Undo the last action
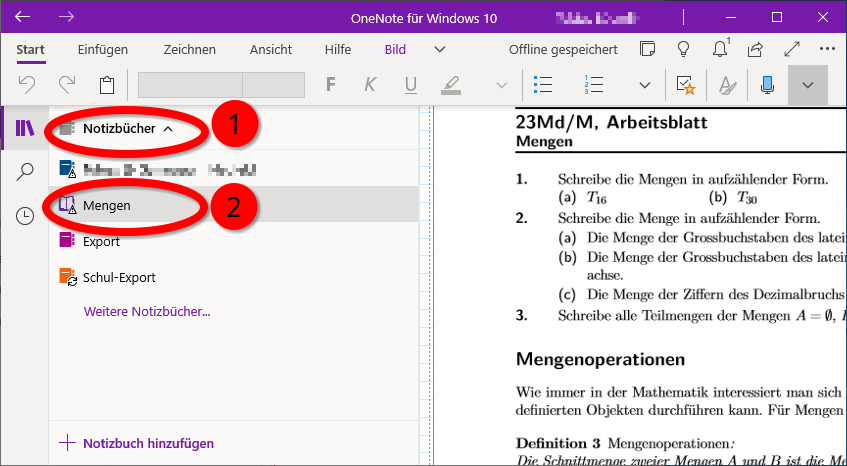This screenshot has height=466, width=847. (x=26, y=85)
